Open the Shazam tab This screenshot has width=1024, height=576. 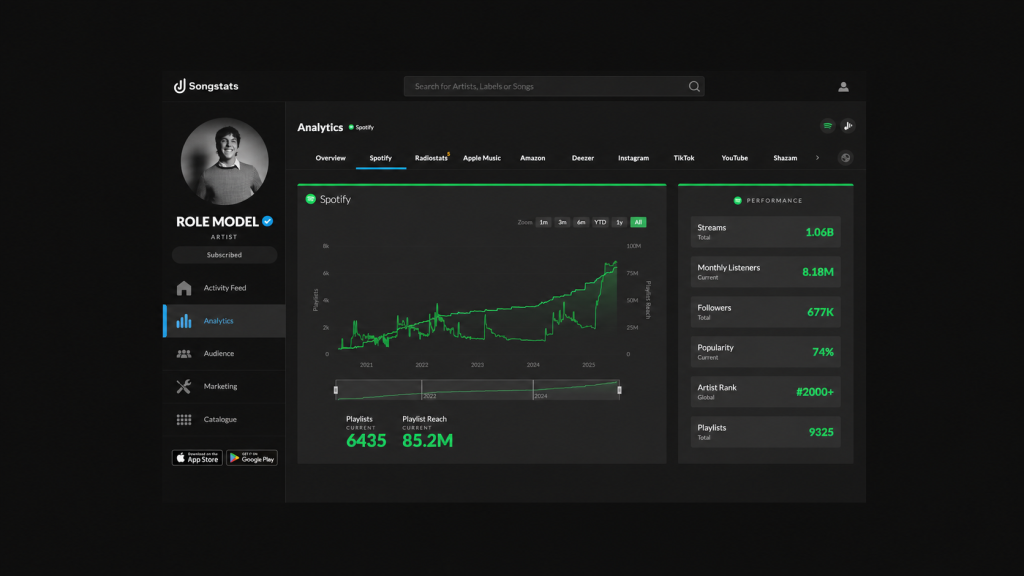pos(785,158)
